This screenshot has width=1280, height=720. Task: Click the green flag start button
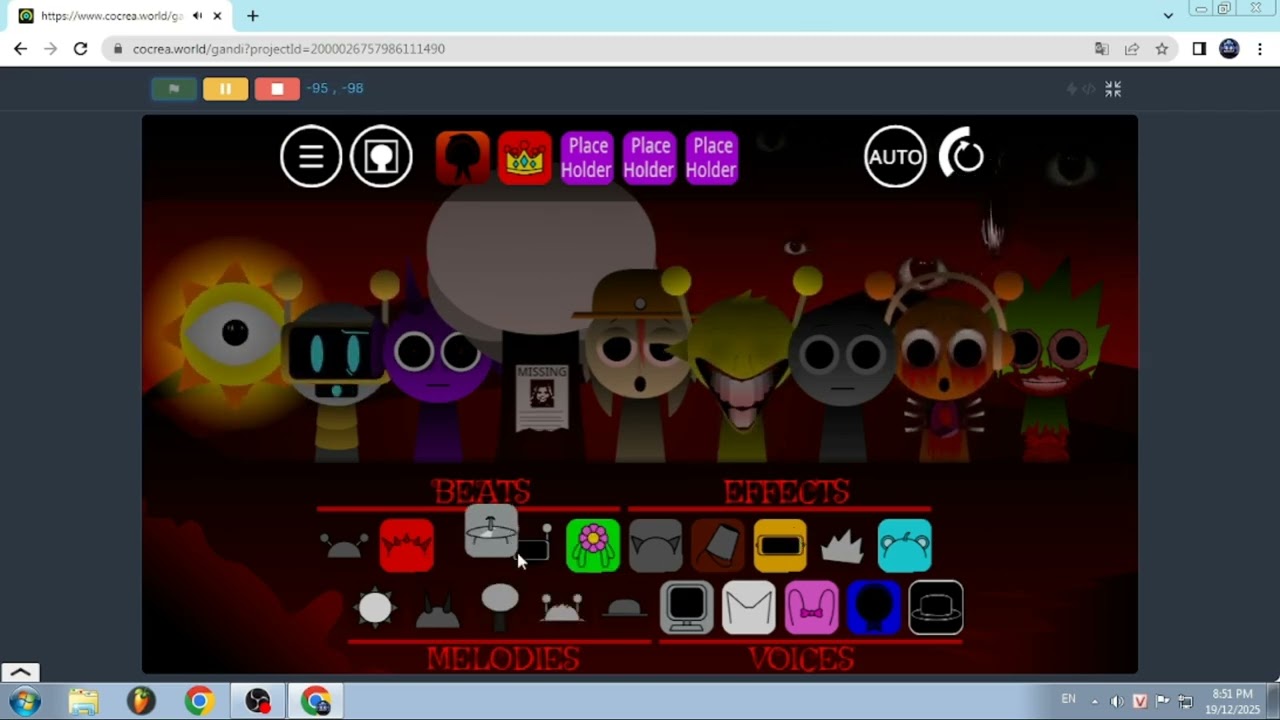click(174, 89)
